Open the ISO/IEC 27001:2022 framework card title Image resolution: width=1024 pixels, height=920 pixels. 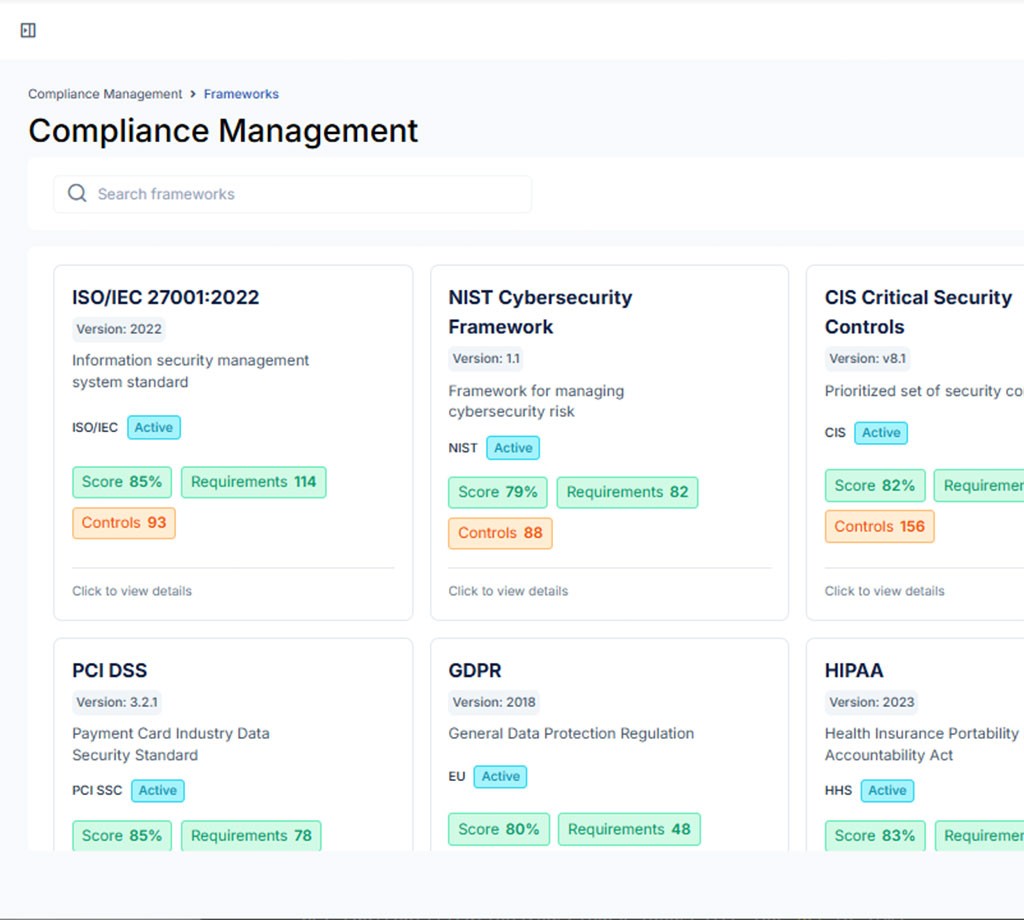point(165,297)
